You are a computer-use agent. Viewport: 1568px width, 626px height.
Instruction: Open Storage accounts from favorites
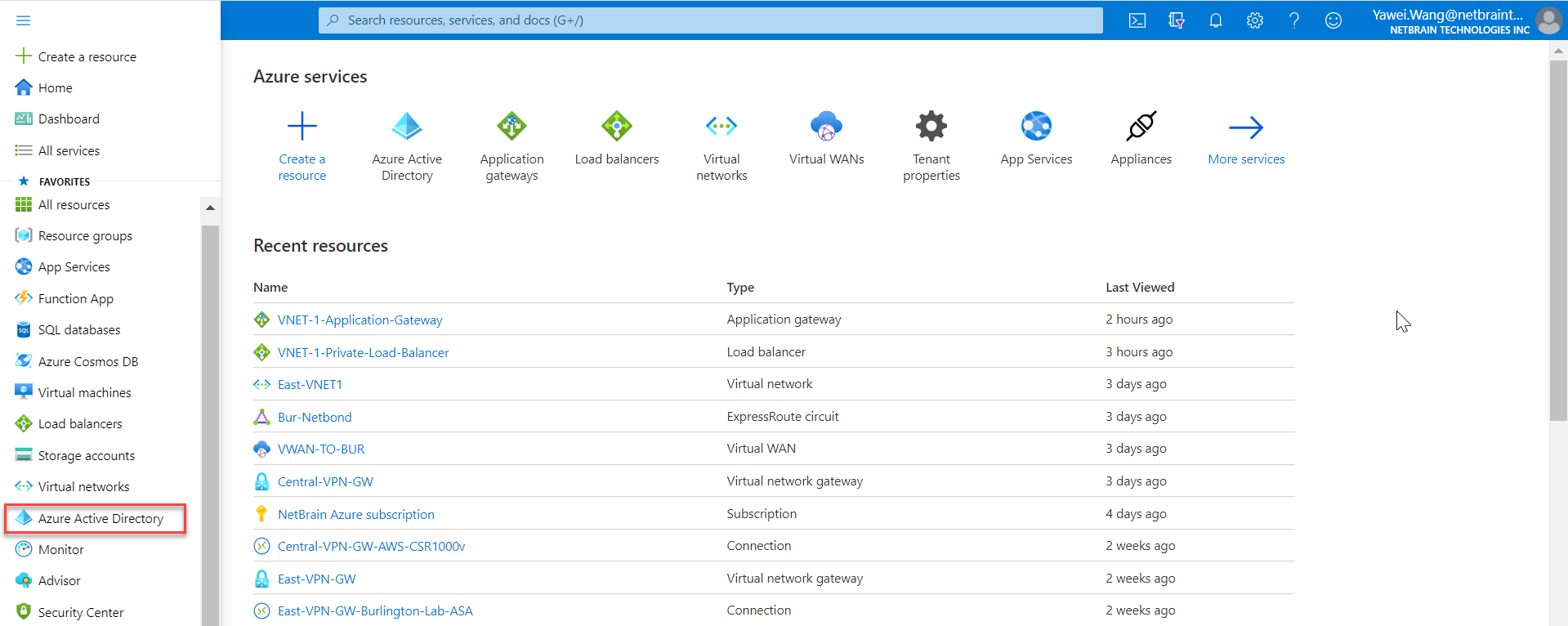87,455
